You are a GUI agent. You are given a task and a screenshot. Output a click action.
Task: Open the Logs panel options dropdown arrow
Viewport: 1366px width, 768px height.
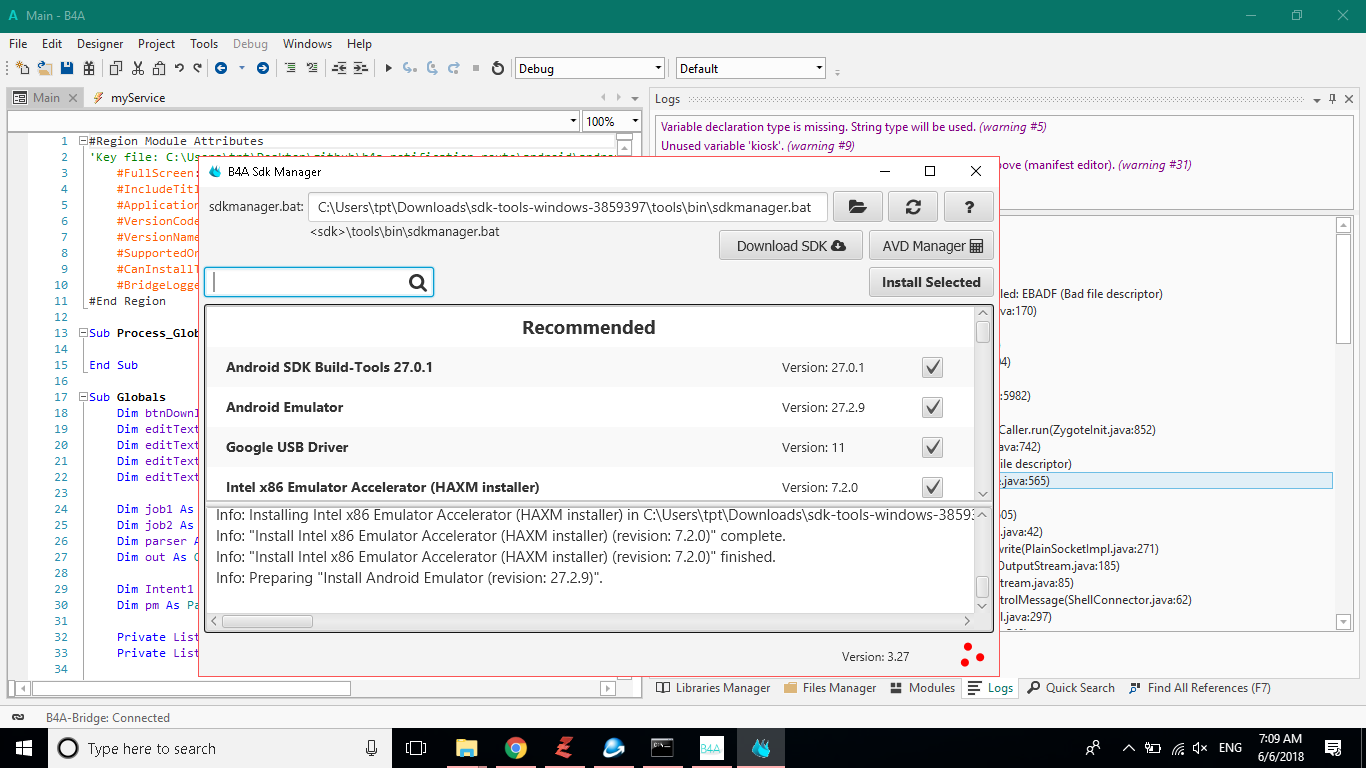click(1317, 99)
